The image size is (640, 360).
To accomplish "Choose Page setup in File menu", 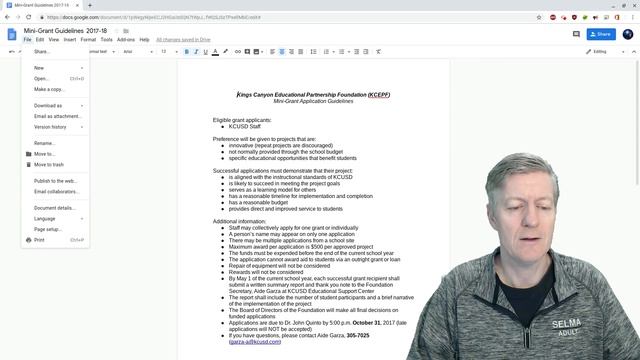I will point(56,229).
